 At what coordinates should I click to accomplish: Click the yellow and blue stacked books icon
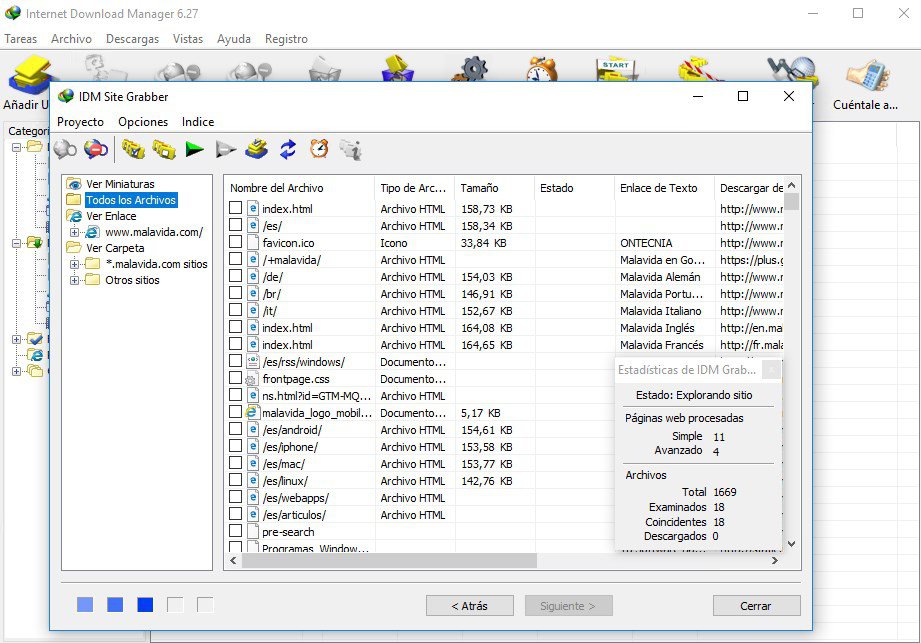click(257, 150)
